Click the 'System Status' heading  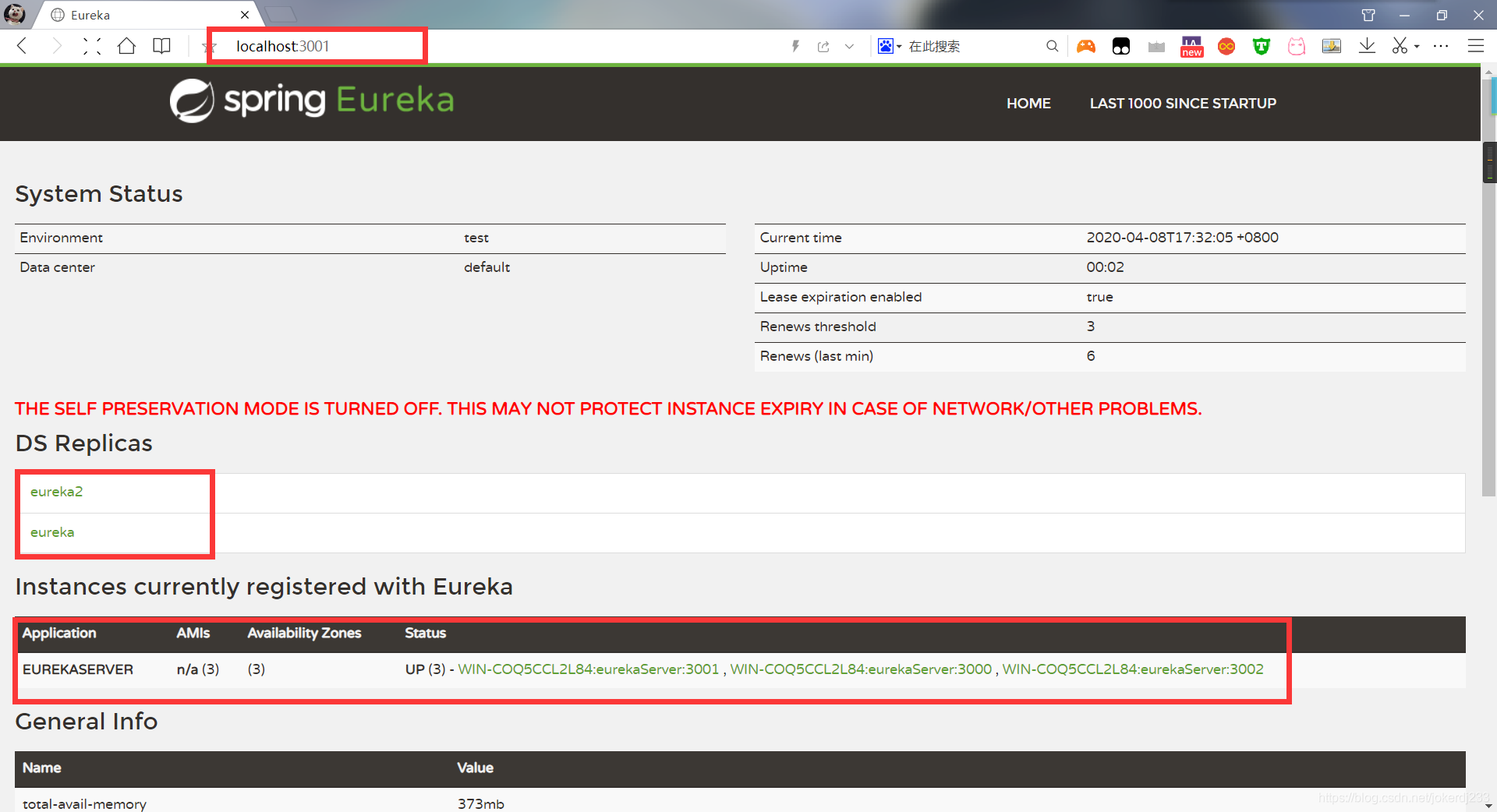click(99, 194)
